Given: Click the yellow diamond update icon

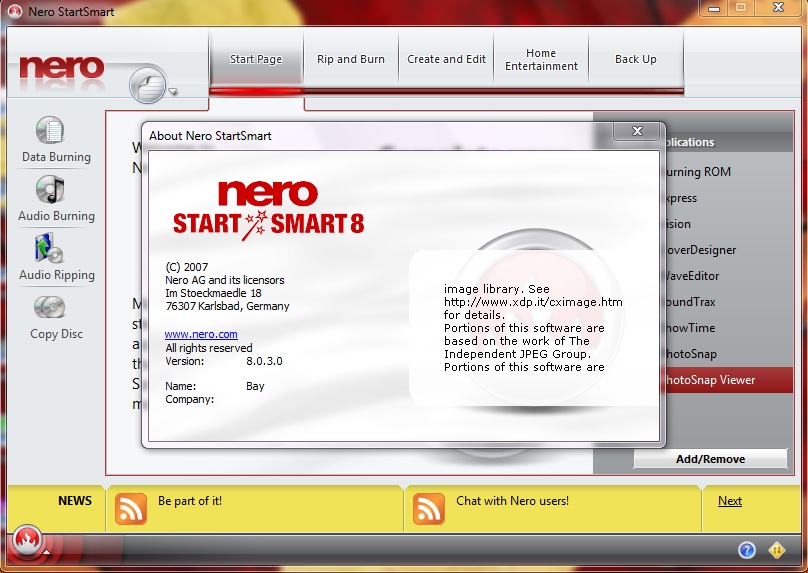Looking at the screenshot, I should [777, 550].
